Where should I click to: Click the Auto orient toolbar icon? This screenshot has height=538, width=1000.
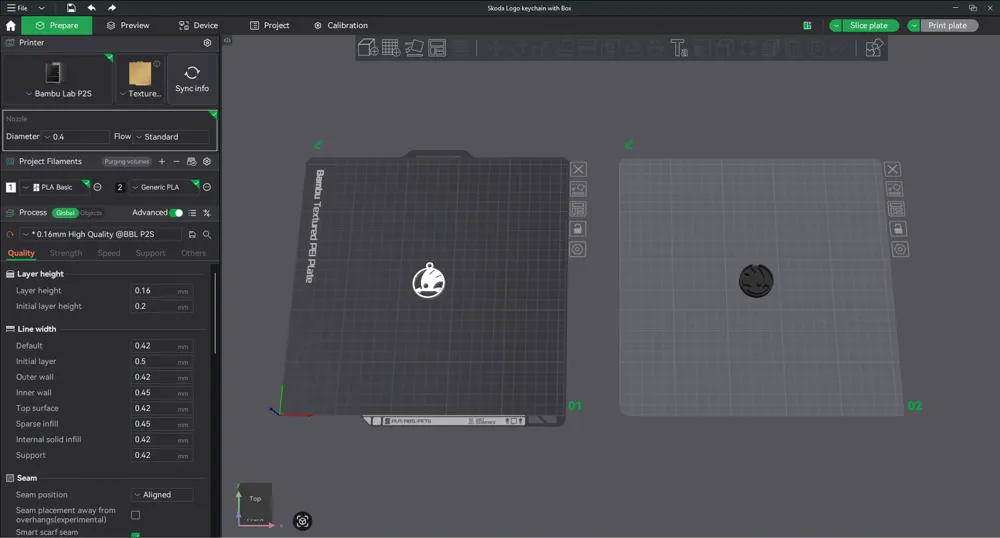pyautogui.click(x=414, y=48)
